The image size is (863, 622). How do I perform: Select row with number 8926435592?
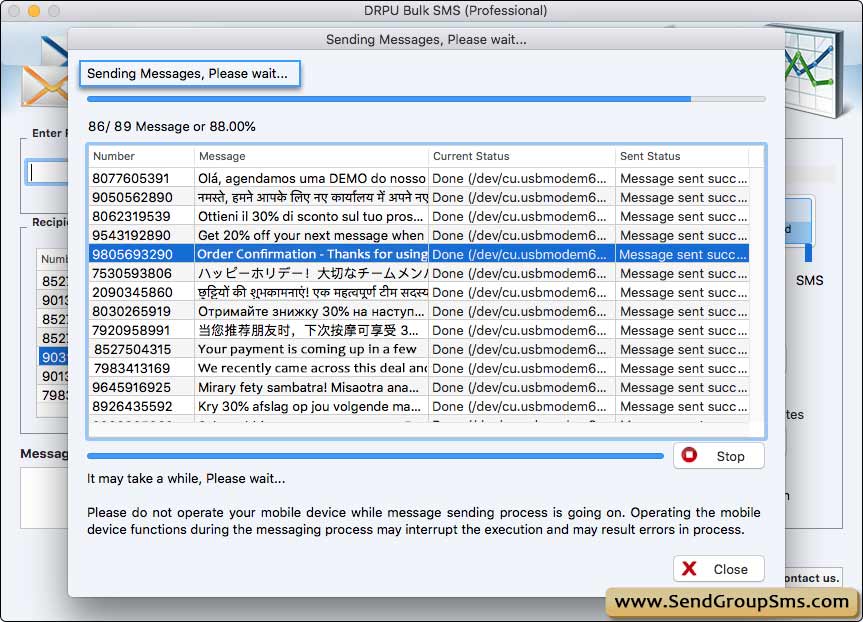[419, 406]
